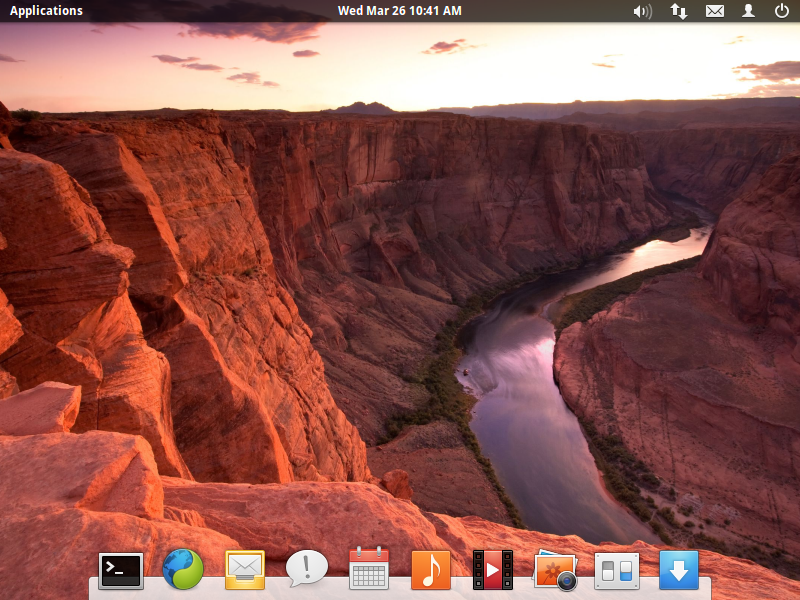Open the orange Music player icon
Viewport: 800px width, 600px height.
[431, 570]
